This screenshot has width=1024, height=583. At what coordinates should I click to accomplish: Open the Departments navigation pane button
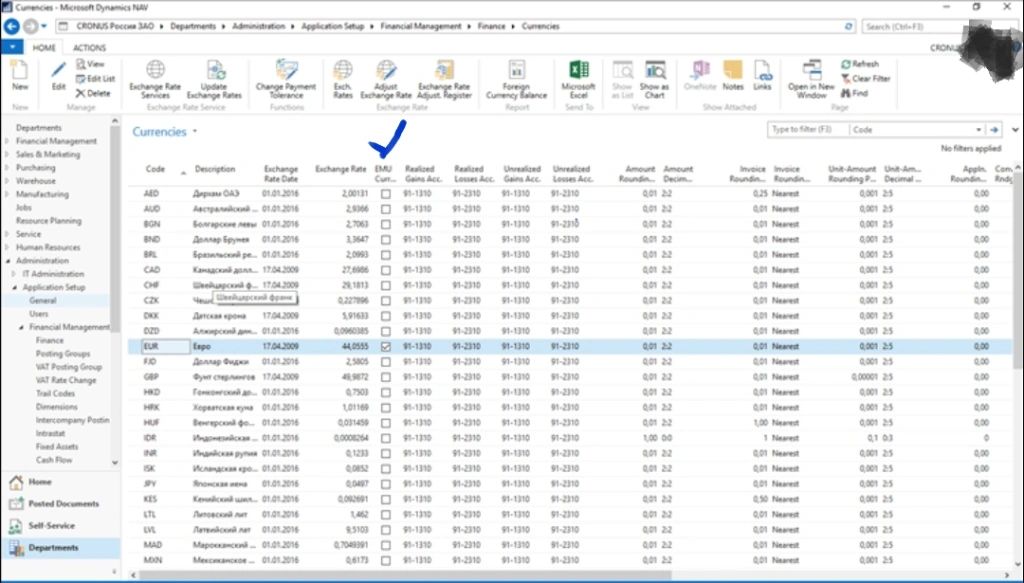click(x=53, y=548)
